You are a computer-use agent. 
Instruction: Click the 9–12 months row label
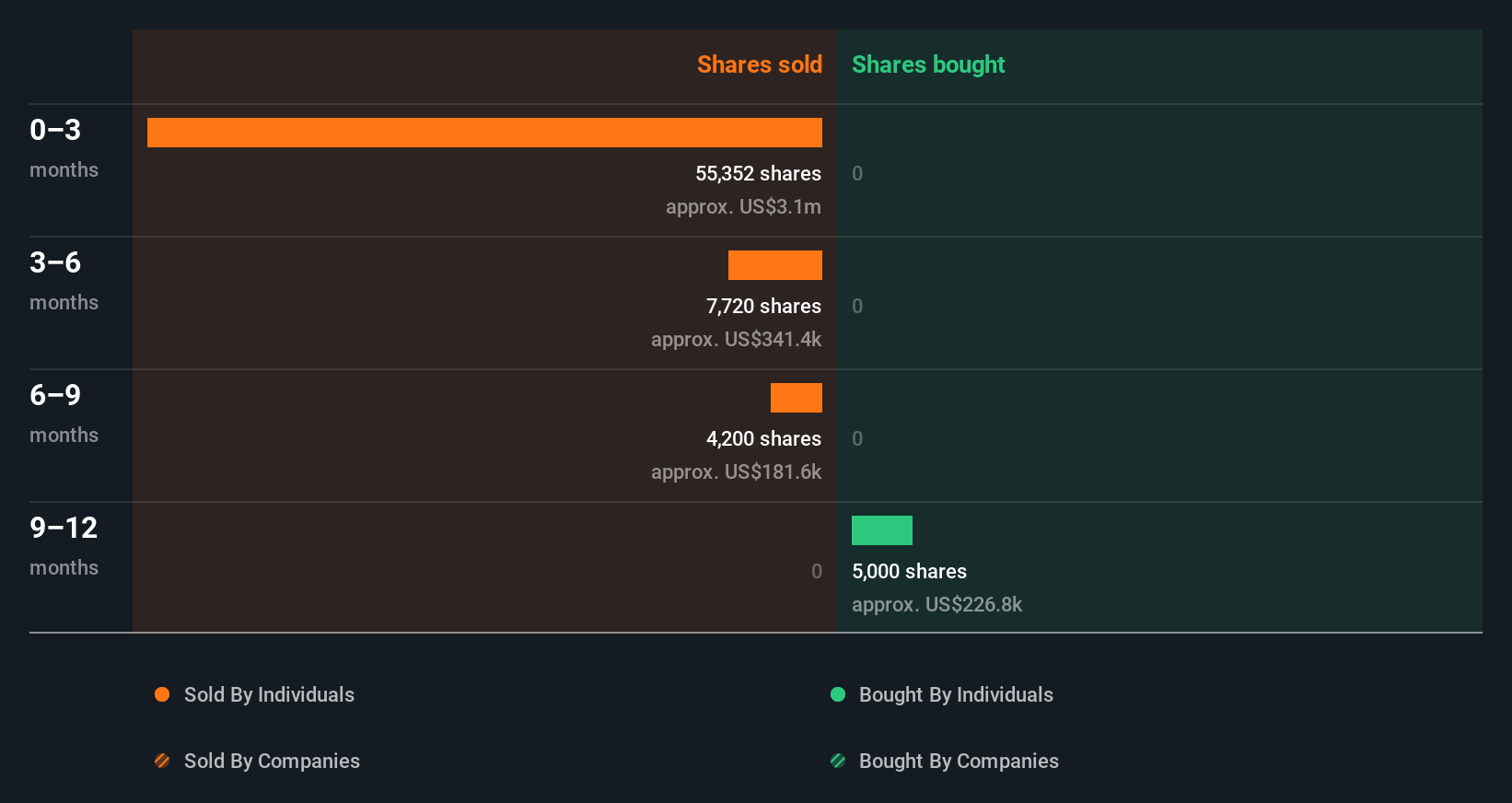coord(64,546)
